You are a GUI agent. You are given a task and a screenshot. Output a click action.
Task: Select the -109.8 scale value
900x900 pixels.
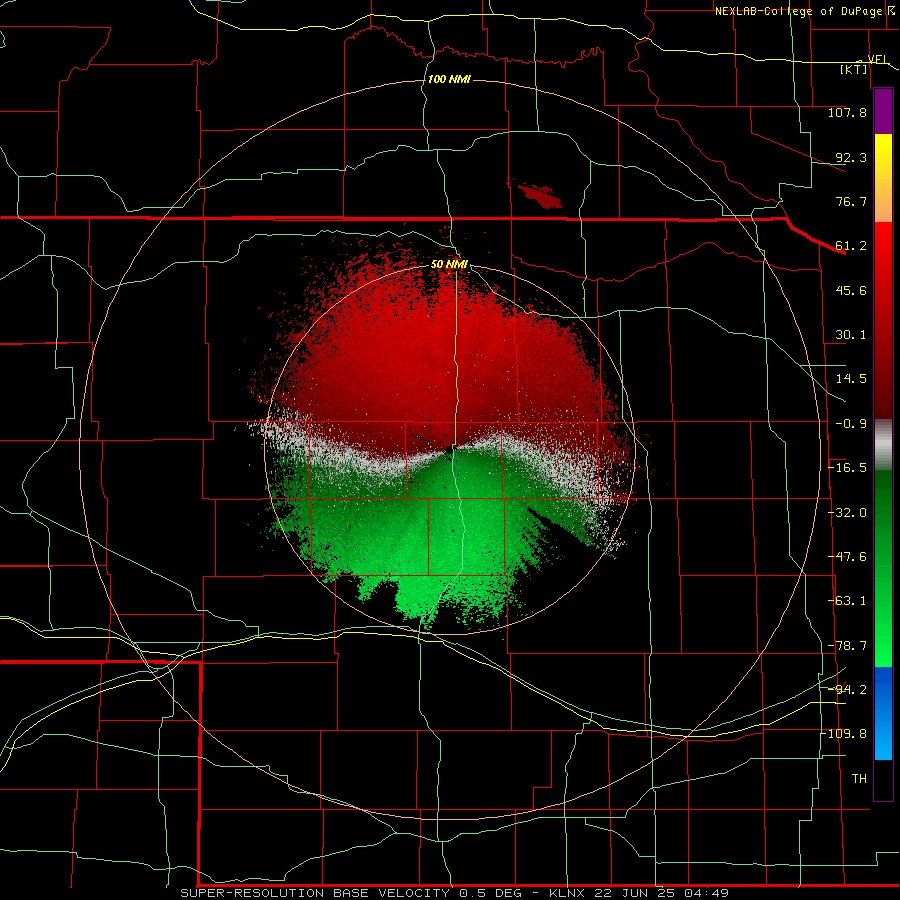tap(844, 734)
